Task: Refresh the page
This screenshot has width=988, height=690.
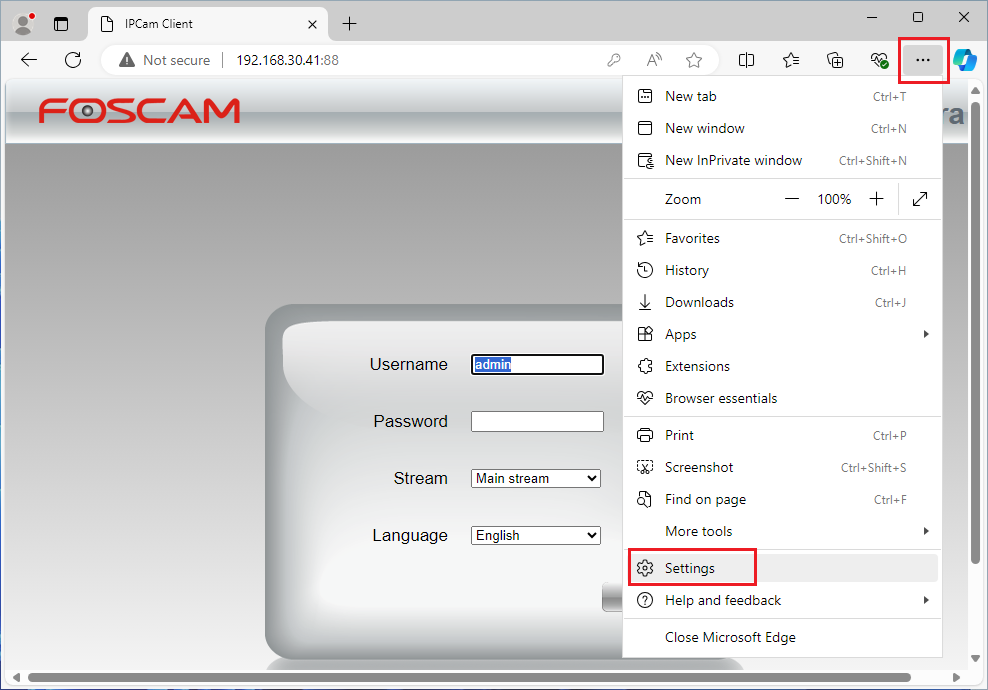Action: [73, 60]
